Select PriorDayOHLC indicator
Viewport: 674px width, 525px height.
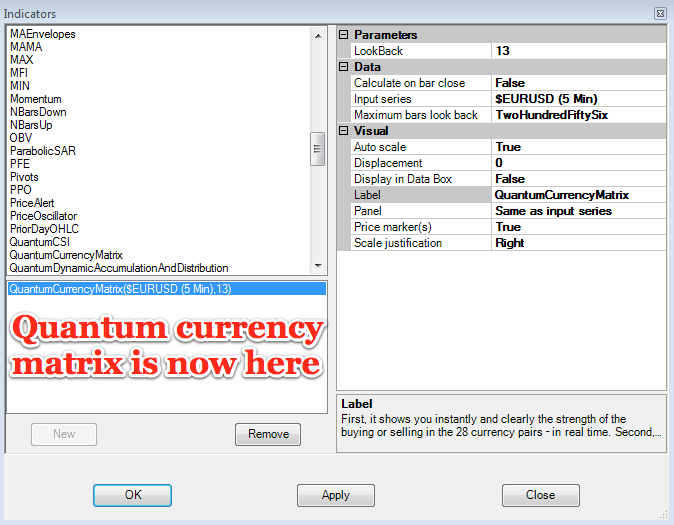pyautogui.click(x=44, y=229)
